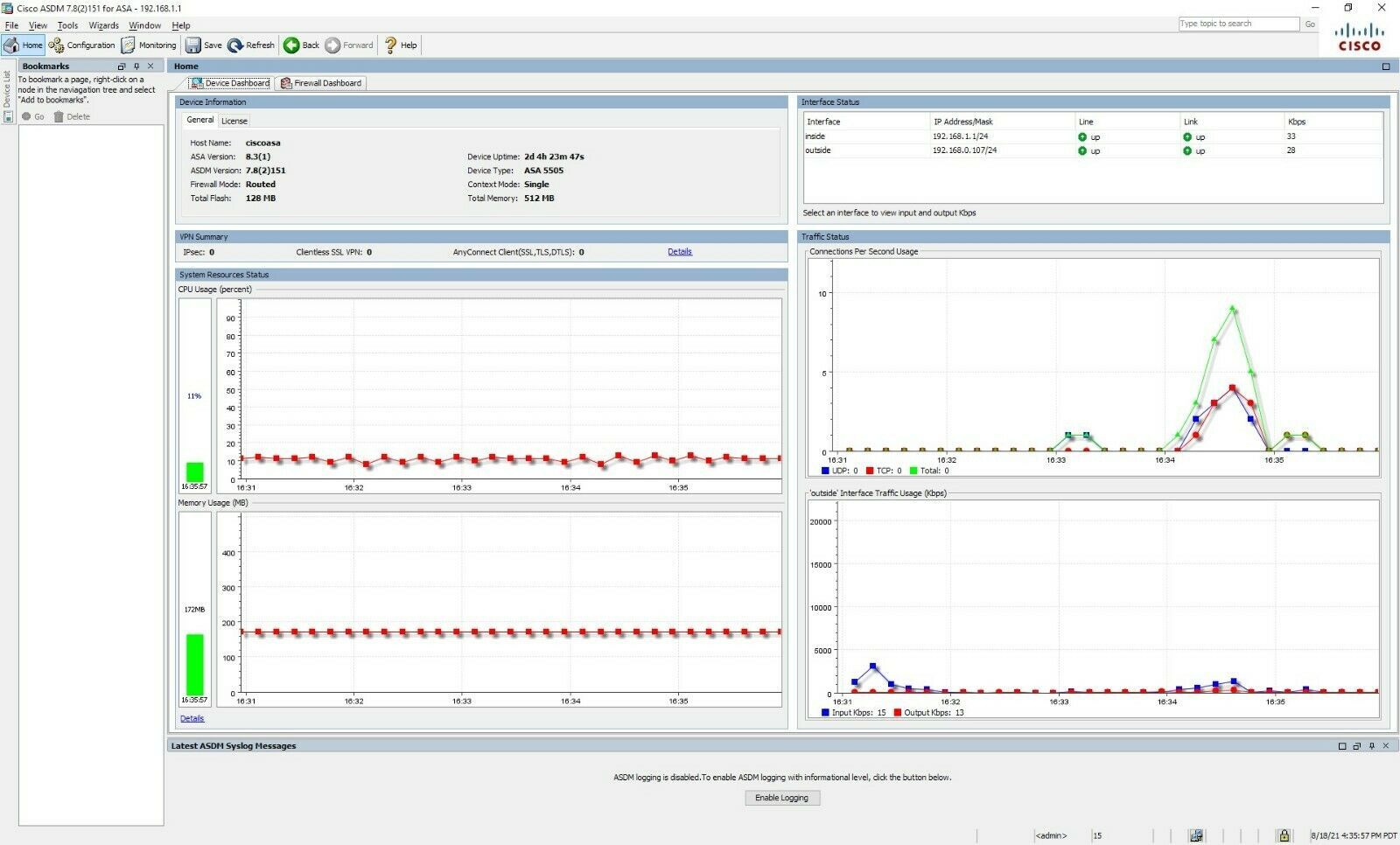Screen dimensions: 1400x845
Task: Click the Forward navigation button
Action: pyautogui.click(x=349, y=45)
